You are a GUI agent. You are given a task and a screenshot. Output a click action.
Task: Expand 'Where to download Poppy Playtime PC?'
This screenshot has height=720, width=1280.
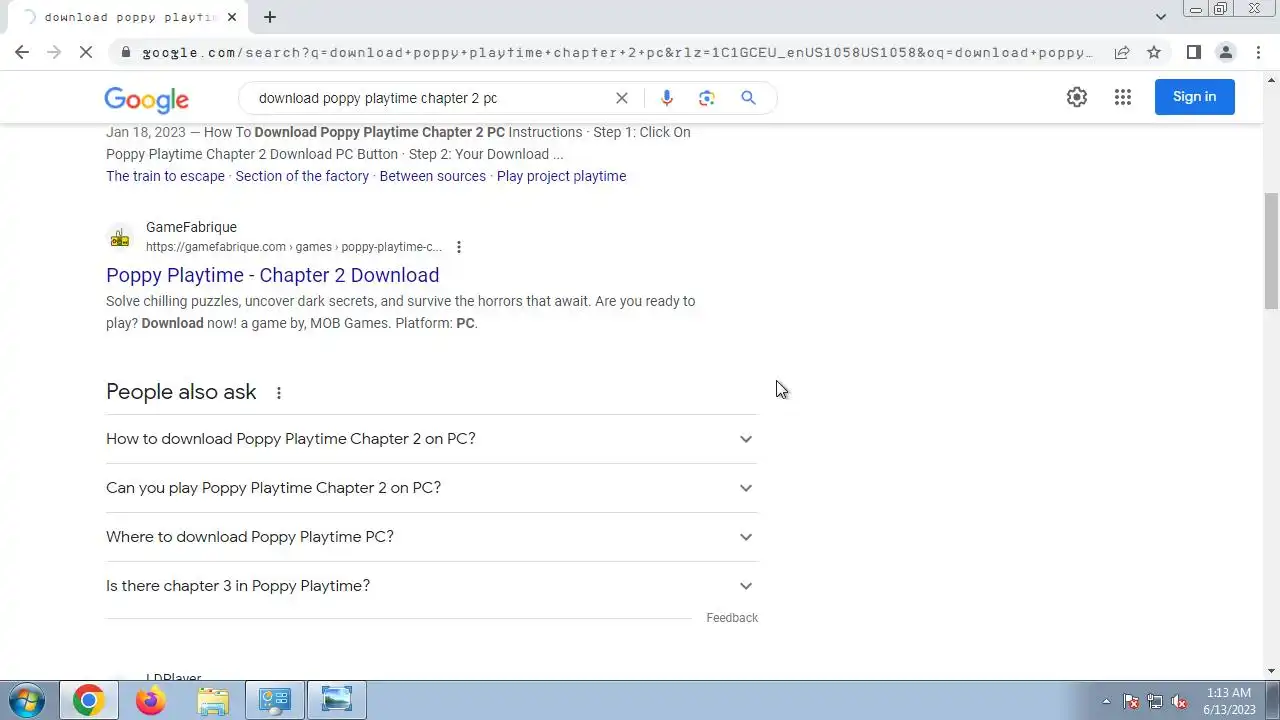[x=432, y=537]
